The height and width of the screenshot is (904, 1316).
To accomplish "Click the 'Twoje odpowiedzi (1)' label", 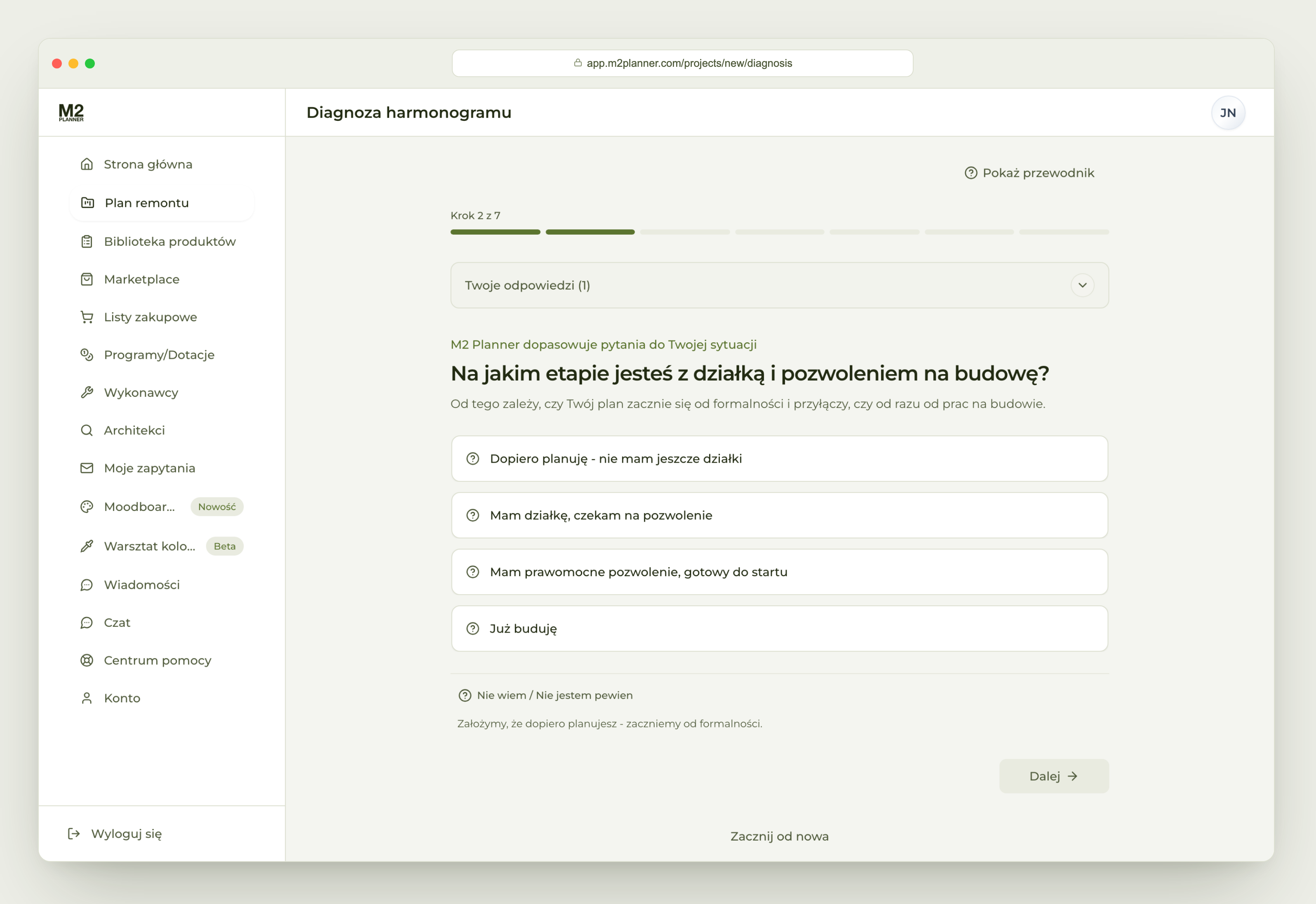I will click(527, 285).
